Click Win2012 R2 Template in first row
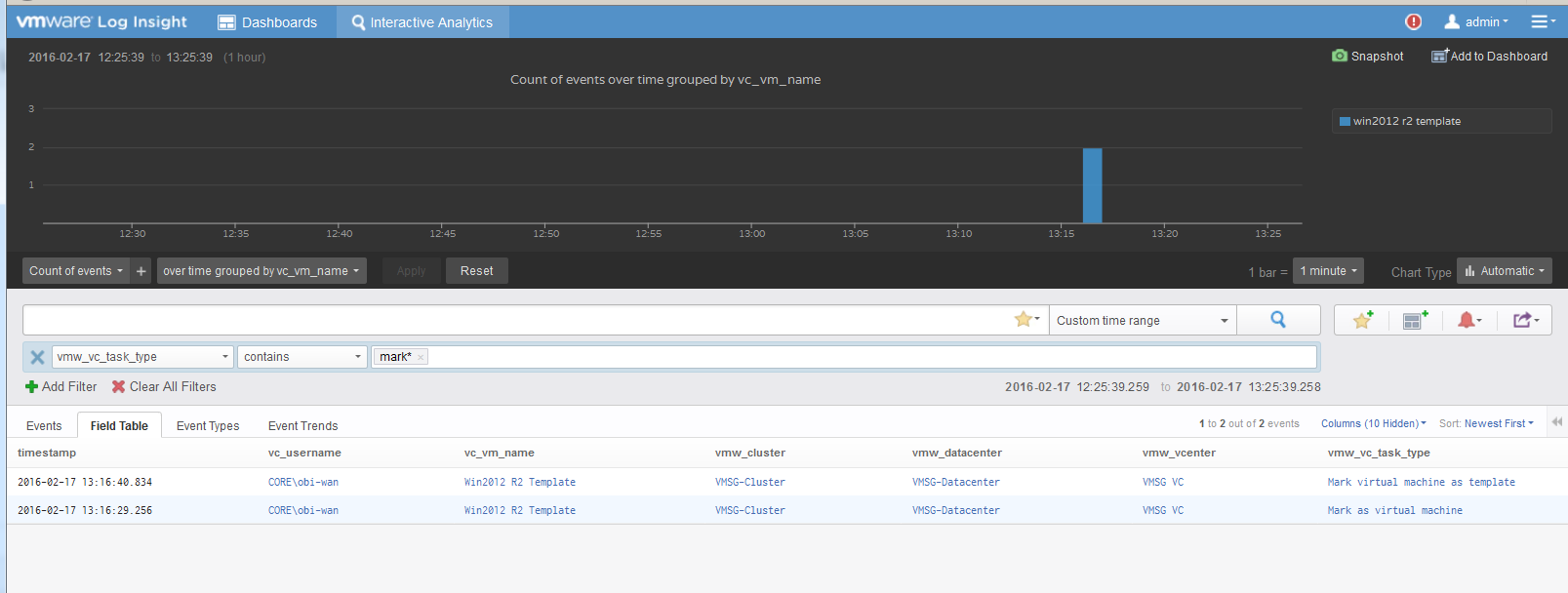Viewport: 1568px width, 593px height. [520, 482]
